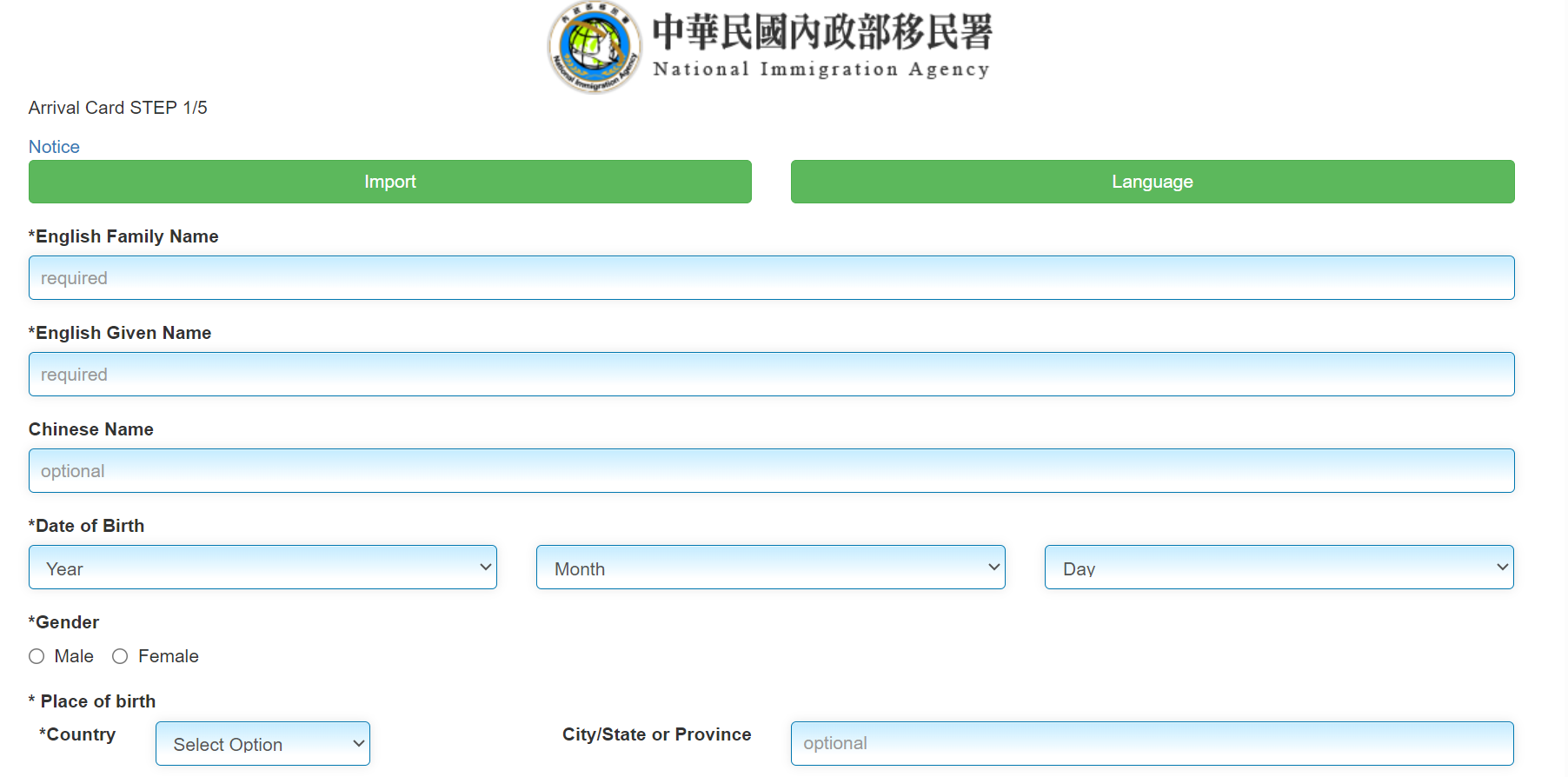Open the Notice link
The height and width of the screenshot is (777, 1568).
pyautogui.click(x=54, y=147)
